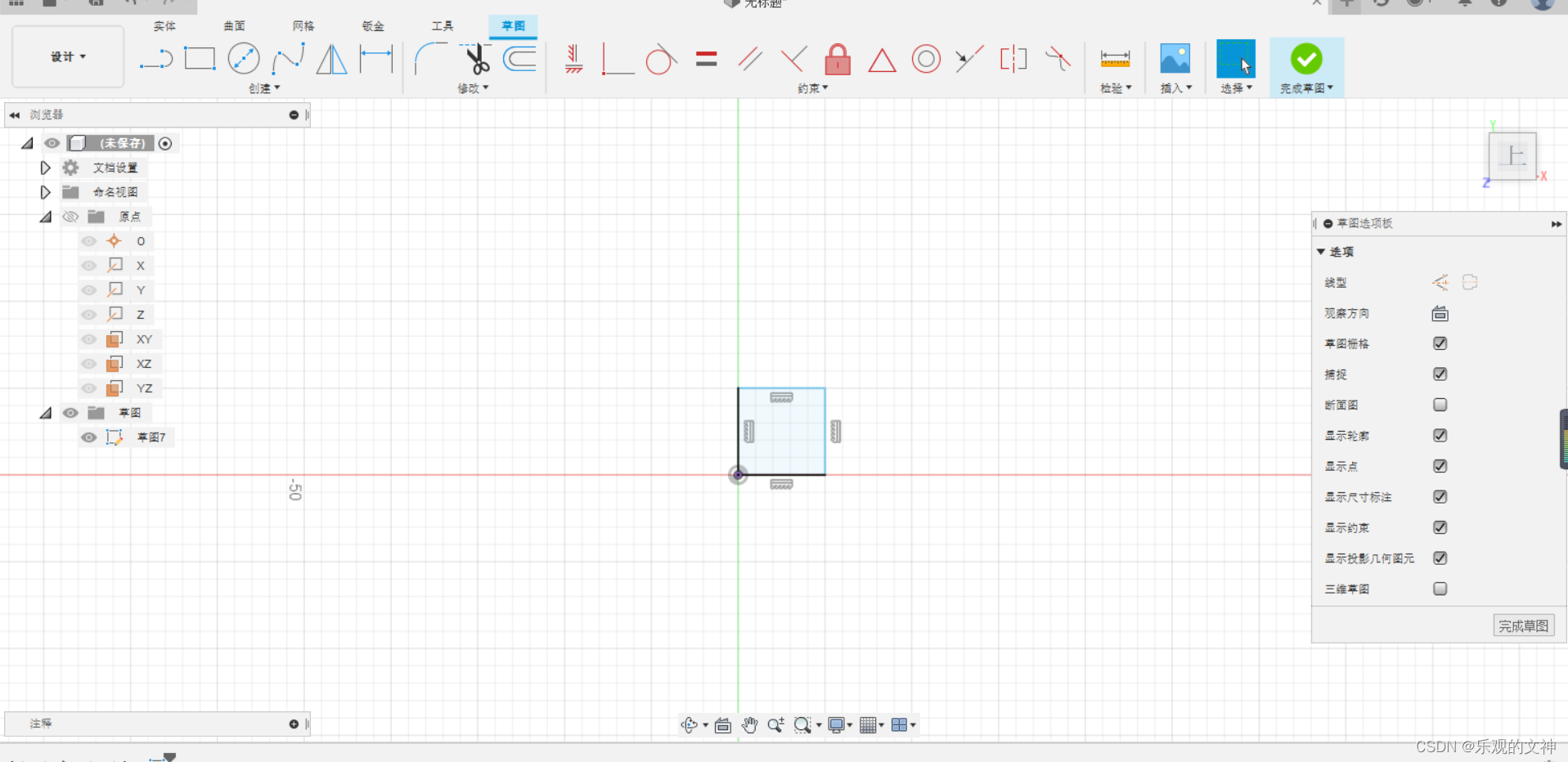Image resolution: width=1568 pixels, height=762 pixels.
Task: Click the top face of the ViewCube
Action: point(1512,155)
